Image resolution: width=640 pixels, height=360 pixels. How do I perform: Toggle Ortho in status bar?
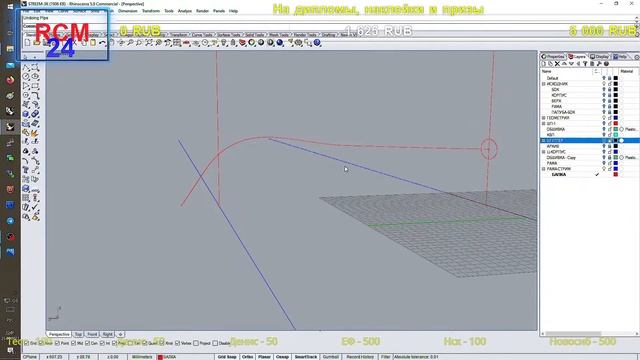click(x=247, y=357)
